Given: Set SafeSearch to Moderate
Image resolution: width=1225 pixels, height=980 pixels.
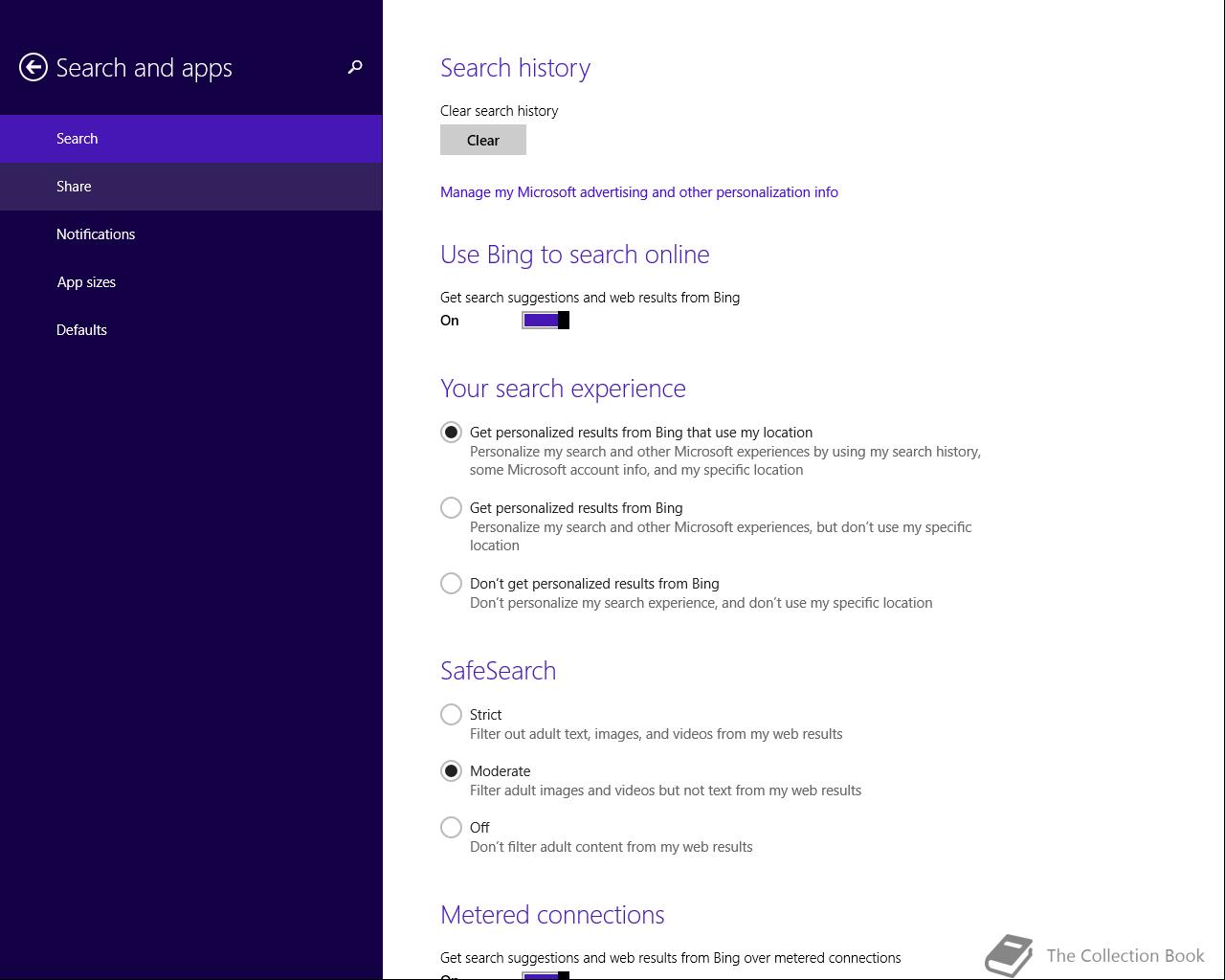Looking at the screenshot, I should point(451,771).
